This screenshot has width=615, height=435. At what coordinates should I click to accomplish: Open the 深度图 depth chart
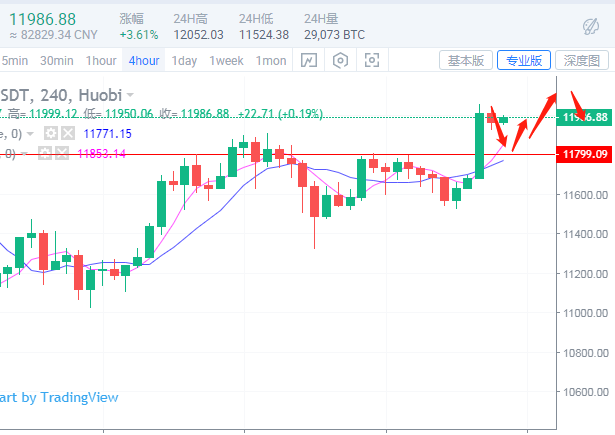[582, 61]
